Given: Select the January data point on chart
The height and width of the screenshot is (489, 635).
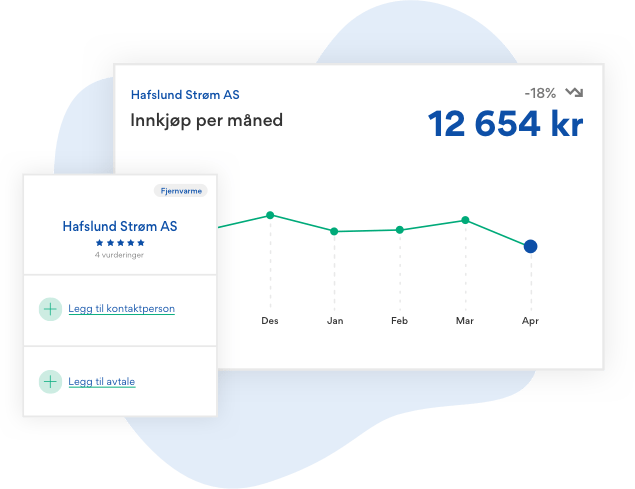Looking at the screenshot, I should tap(335, 231).
